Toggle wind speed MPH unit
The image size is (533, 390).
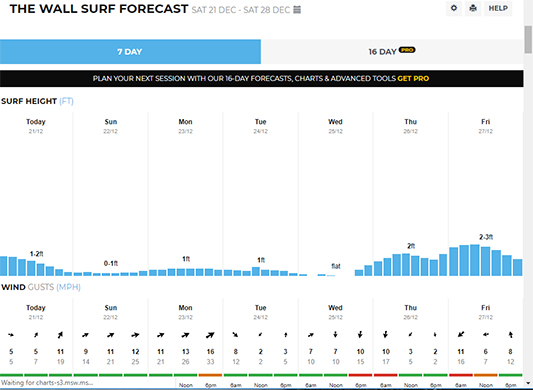68,287
